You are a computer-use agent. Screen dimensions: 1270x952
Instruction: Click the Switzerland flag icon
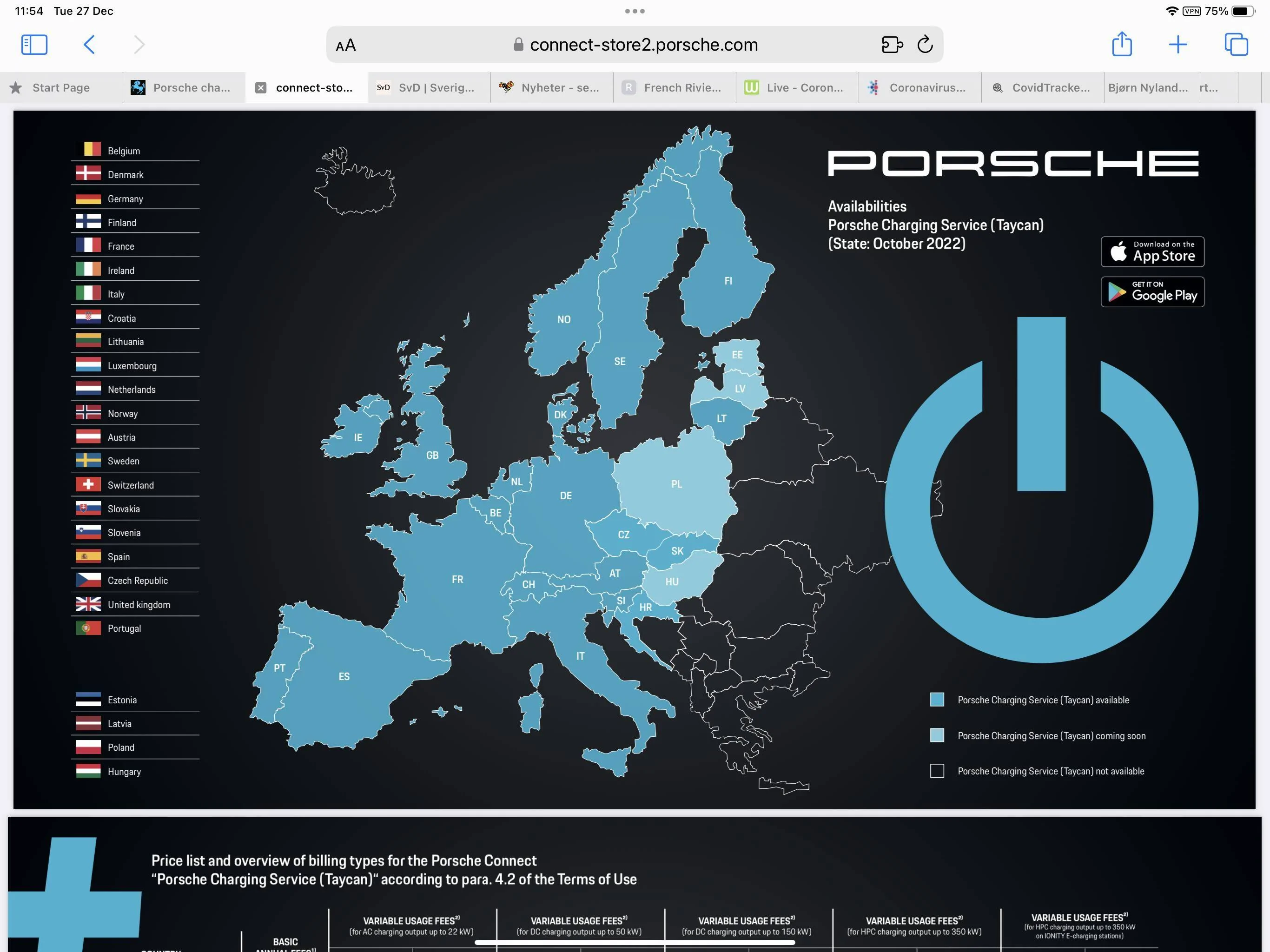tap(88, 484)
